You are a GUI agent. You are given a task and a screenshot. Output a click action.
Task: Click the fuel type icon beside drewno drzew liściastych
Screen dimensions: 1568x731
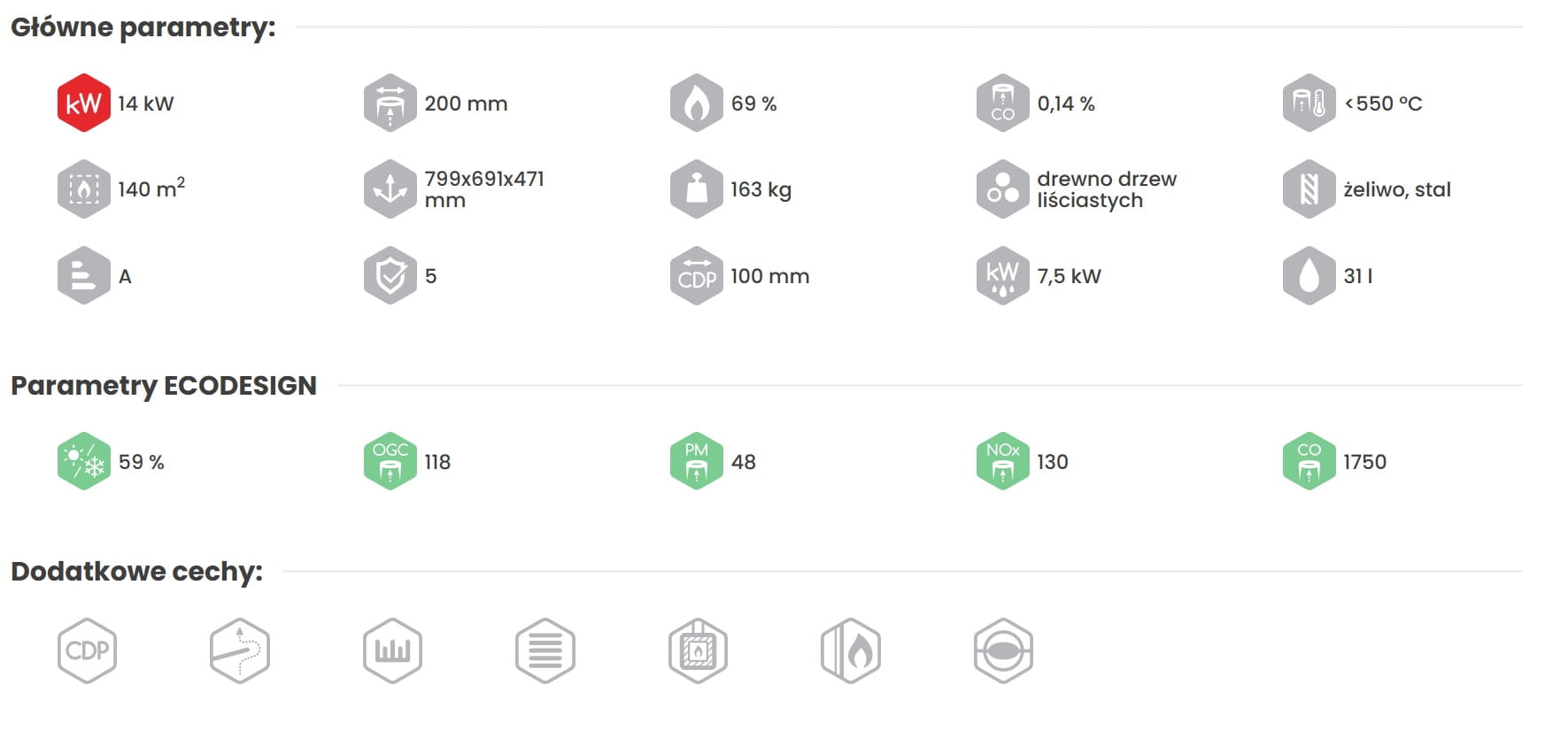[1003, 189]
